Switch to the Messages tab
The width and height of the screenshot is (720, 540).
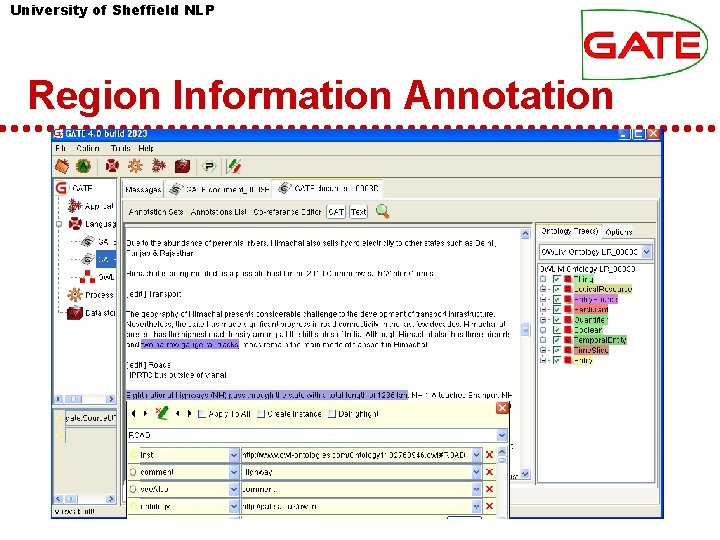143,189
